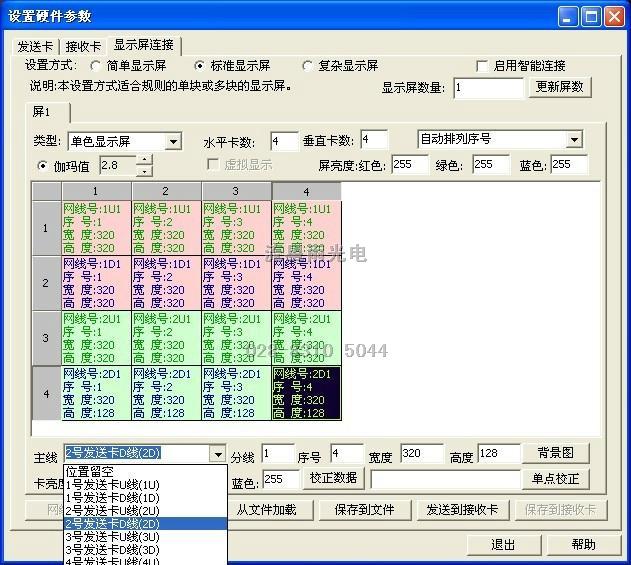Enable 启用智能连接 checkbox
The height and width of the screenshot is (565, 631).
tap(481, 66)
